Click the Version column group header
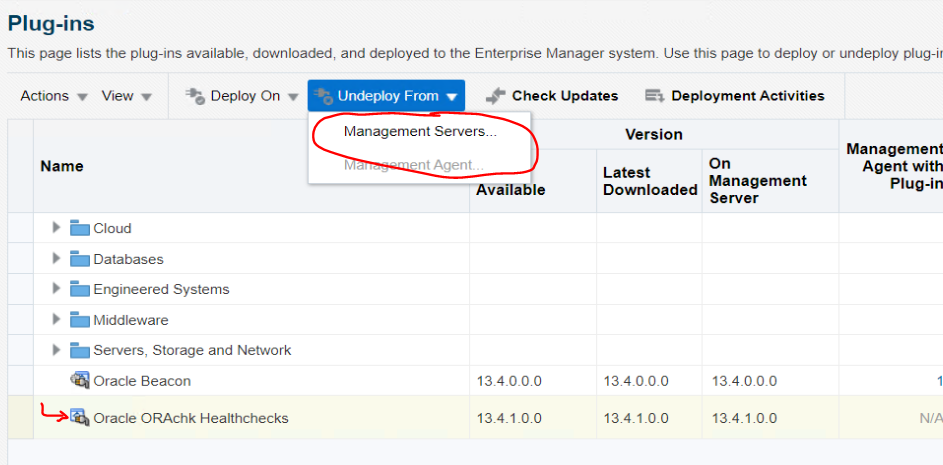Image resolution: width=943 pixels, height=465 pixels. click(x=654, y=134)
